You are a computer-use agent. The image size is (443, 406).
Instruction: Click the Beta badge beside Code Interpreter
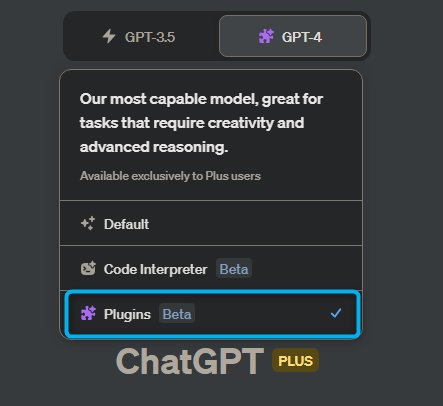(234, 269)
